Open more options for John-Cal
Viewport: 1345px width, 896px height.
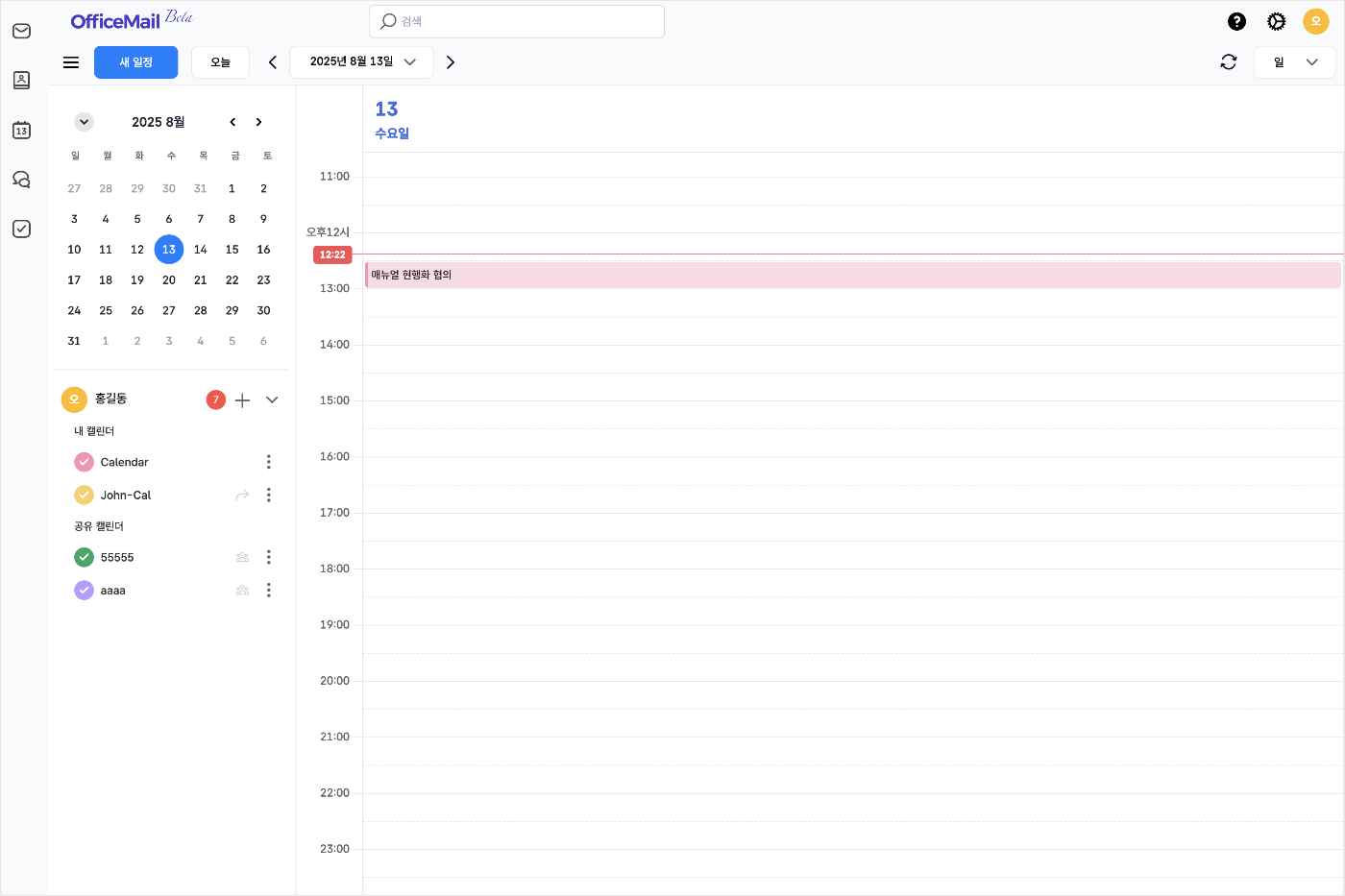click(x=269, y=495)
